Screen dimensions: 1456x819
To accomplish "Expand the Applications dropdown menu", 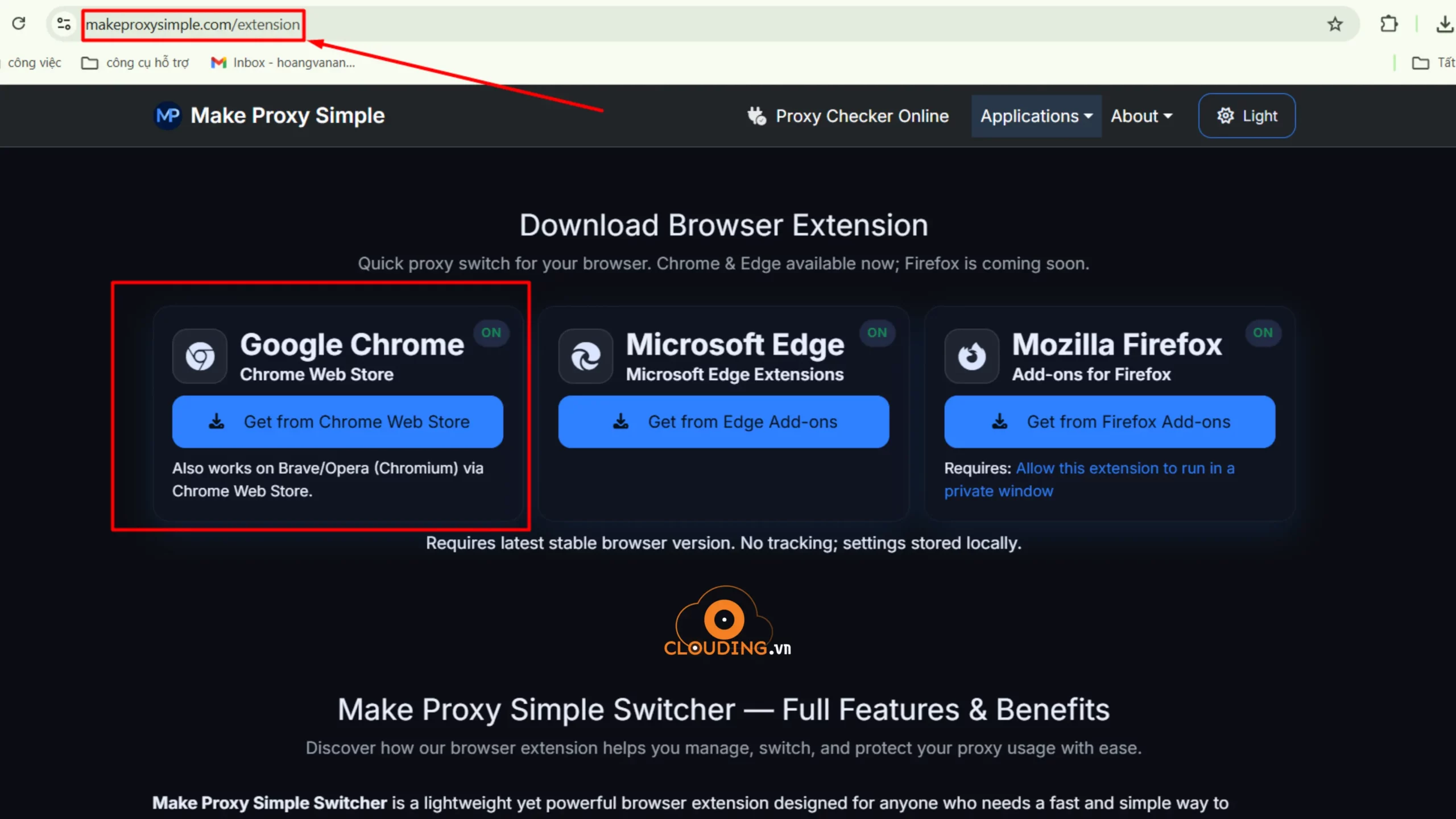I will point(1036,116).
